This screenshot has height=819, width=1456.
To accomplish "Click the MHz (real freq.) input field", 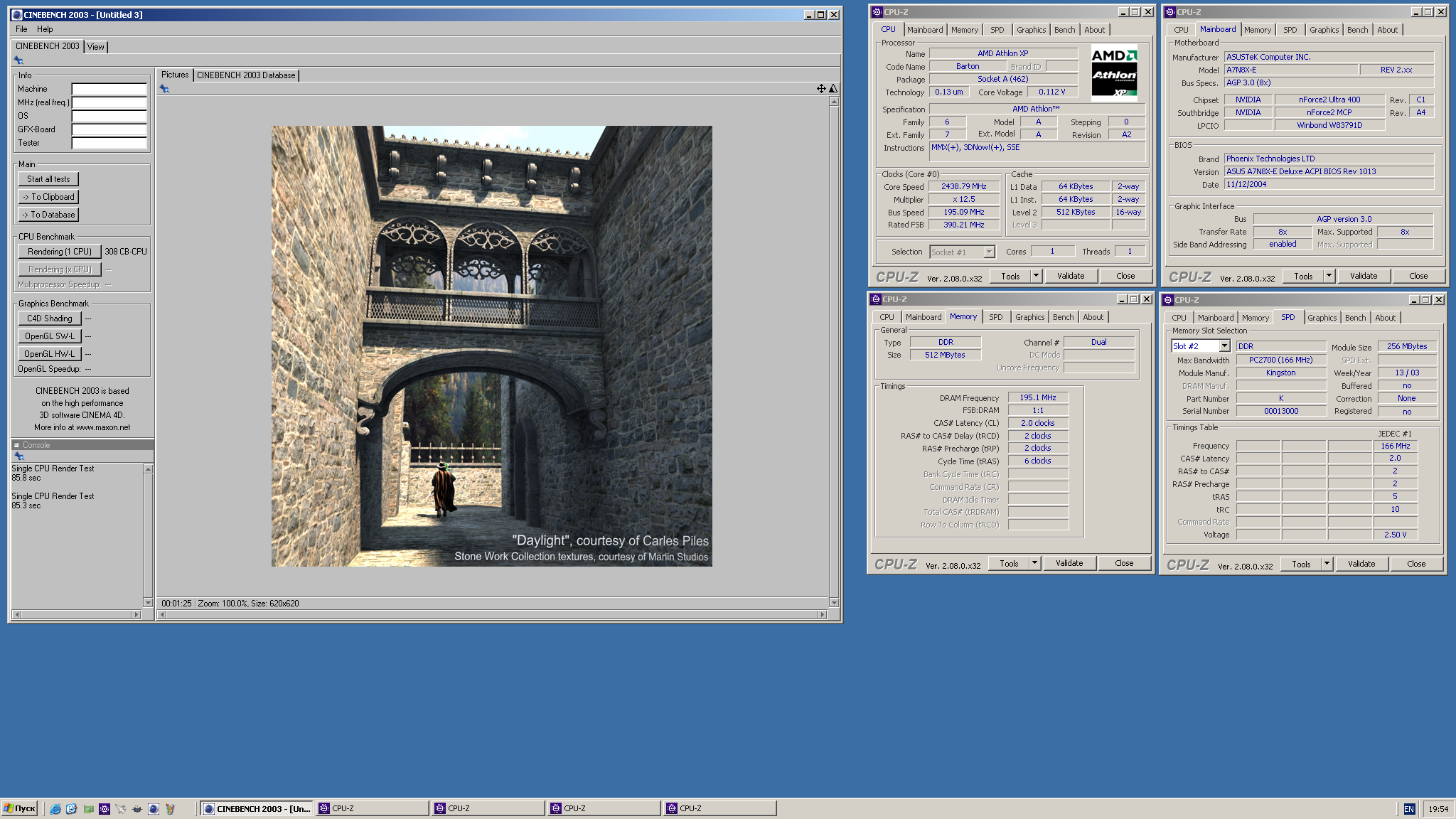I will click(109, 102).
